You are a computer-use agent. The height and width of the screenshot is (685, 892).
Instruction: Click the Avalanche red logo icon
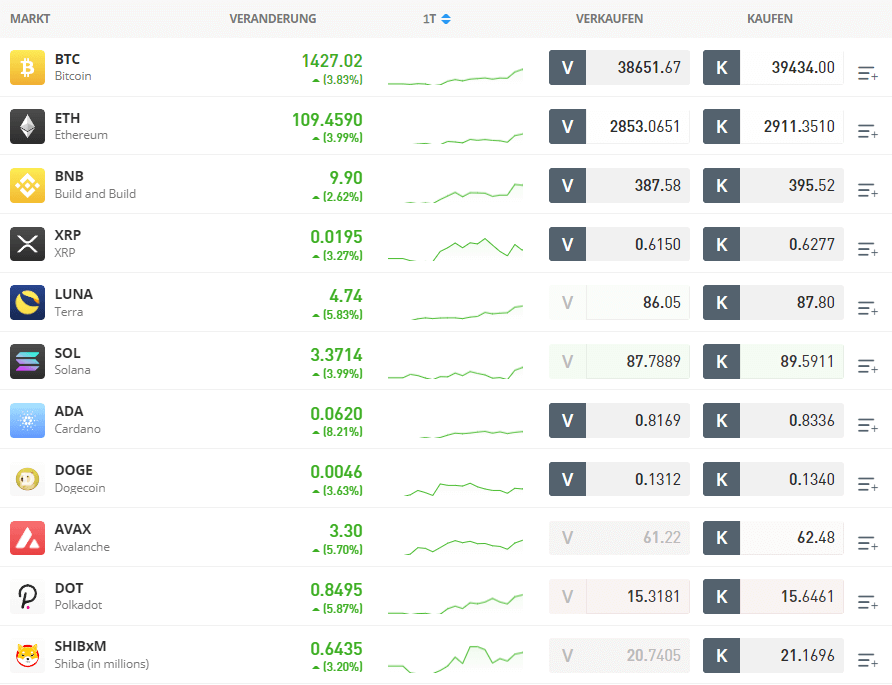coord(27,538)
